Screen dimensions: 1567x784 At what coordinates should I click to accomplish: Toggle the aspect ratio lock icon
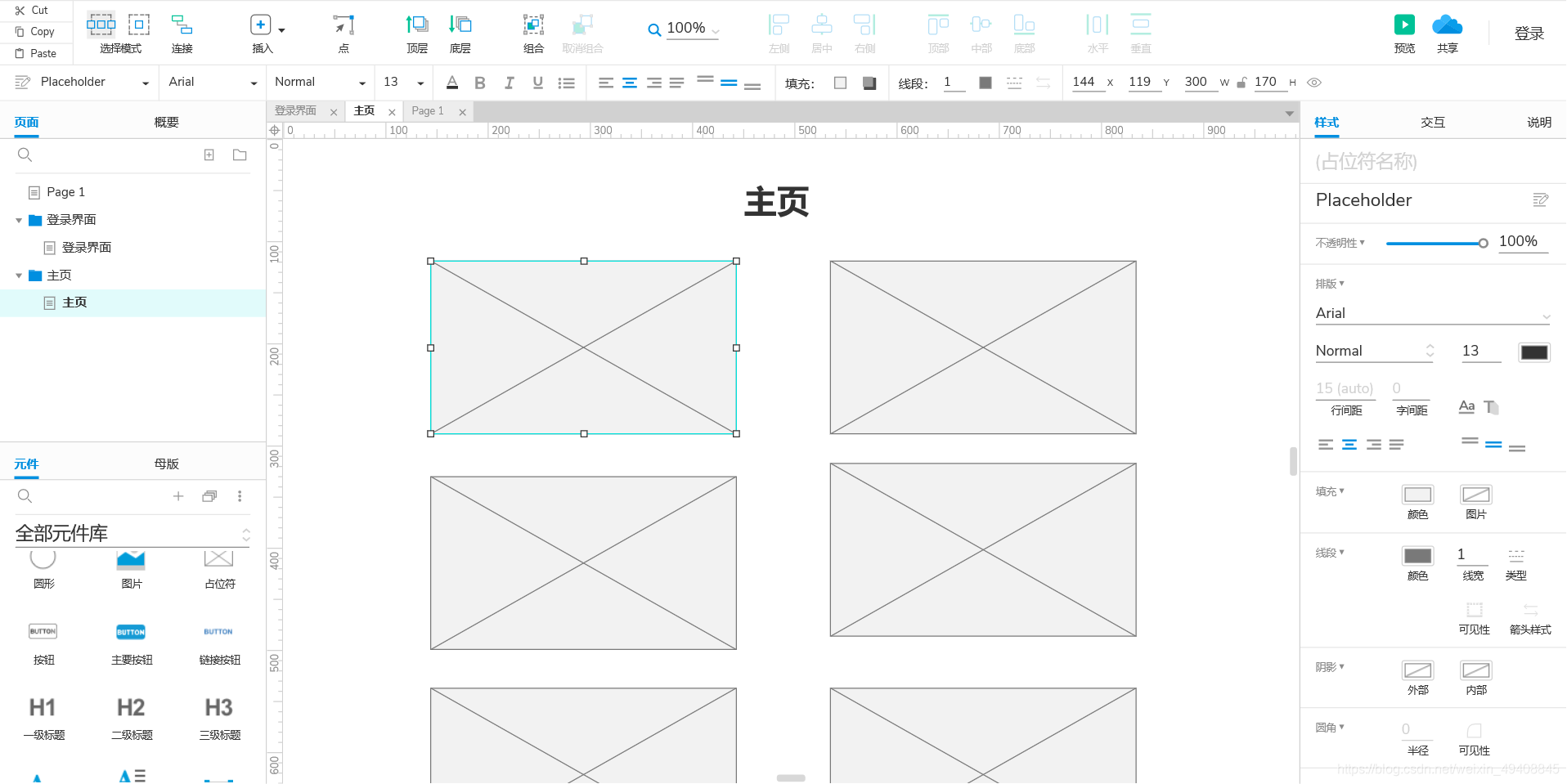[x=1241, y=83]
